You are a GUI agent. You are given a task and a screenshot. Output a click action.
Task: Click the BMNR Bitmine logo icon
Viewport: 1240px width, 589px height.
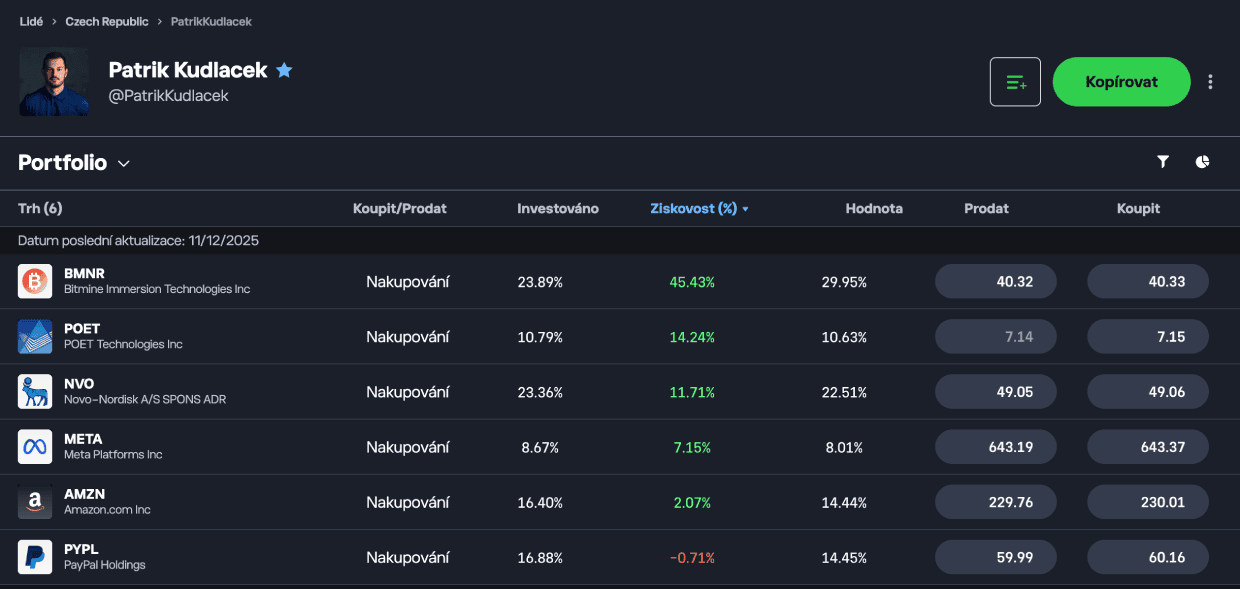click(35, 281)
